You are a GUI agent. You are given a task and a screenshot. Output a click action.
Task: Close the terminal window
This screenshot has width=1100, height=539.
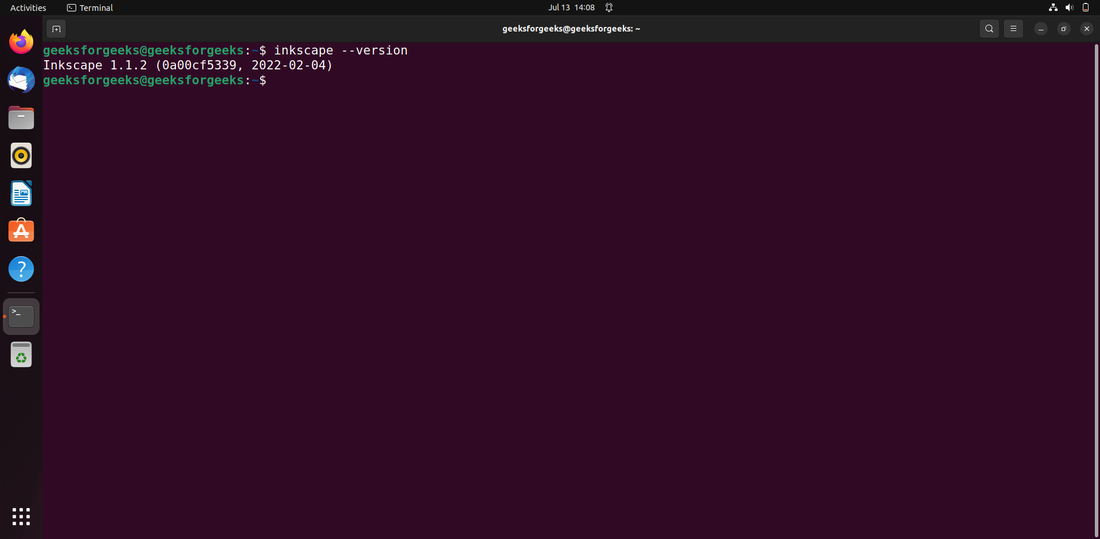click(x=1087, y=29)
